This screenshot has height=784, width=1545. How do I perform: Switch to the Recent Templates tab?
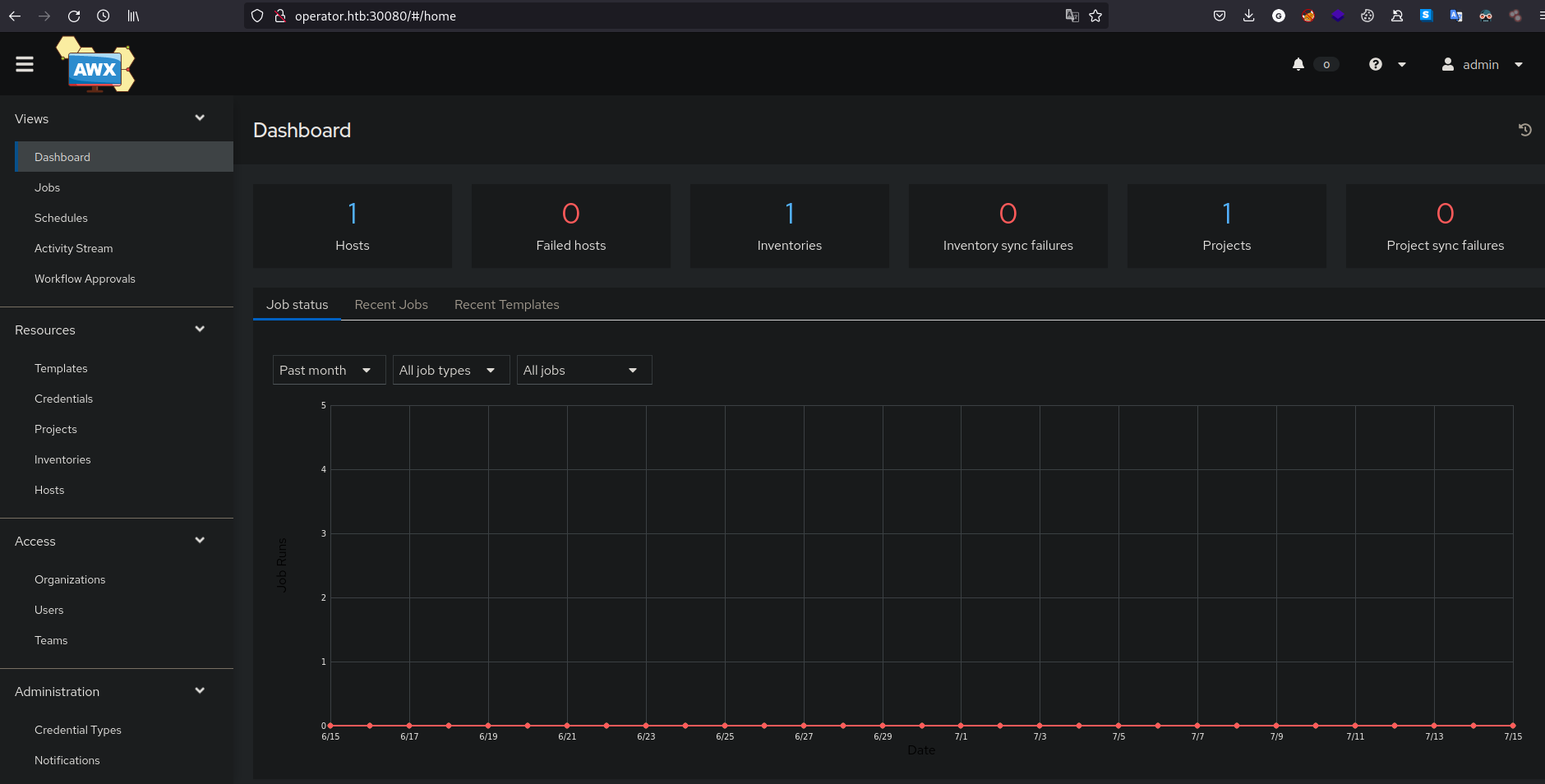[x=507, y=304]
